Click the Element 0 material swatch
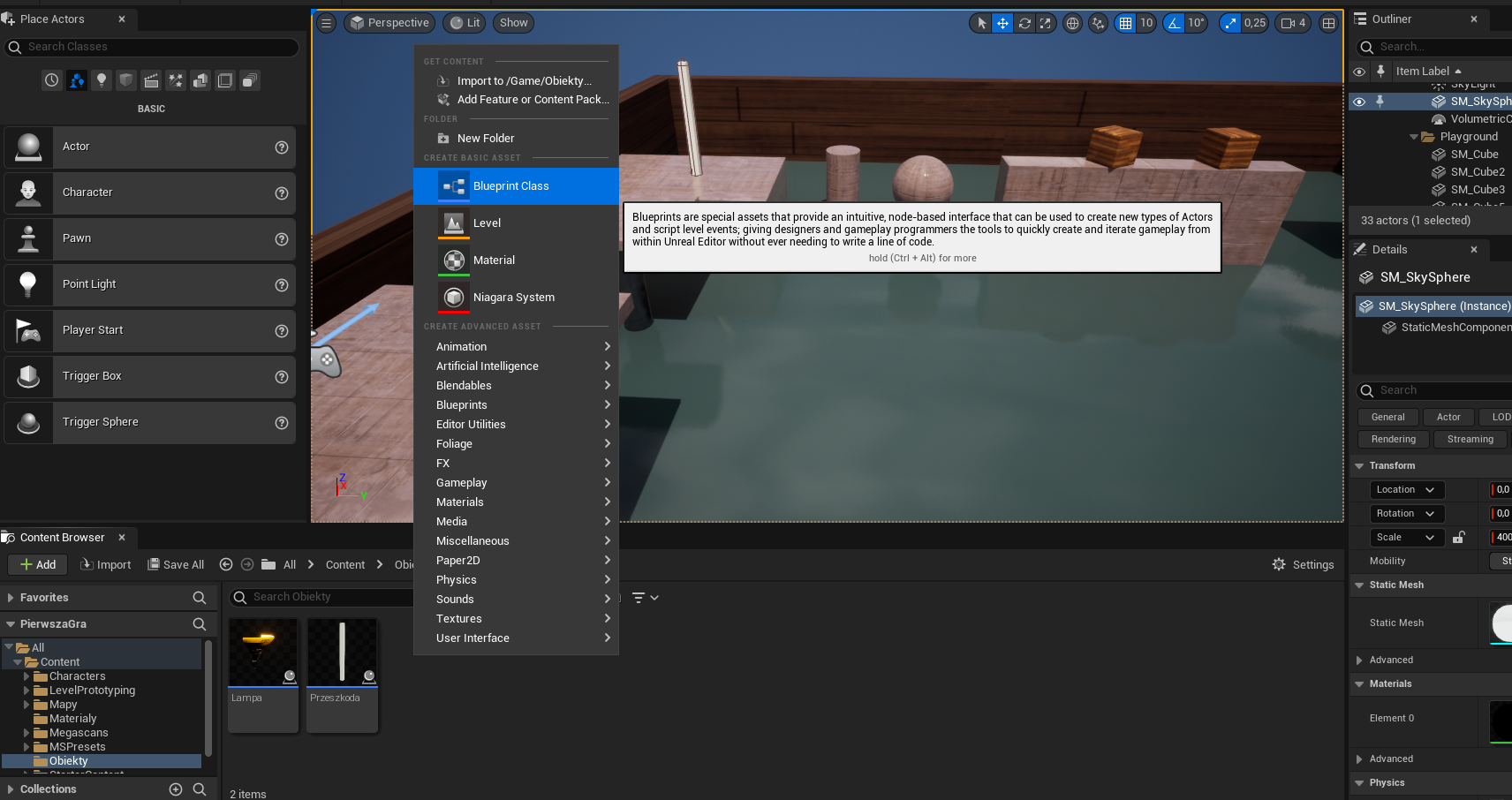 point(1501,721)
